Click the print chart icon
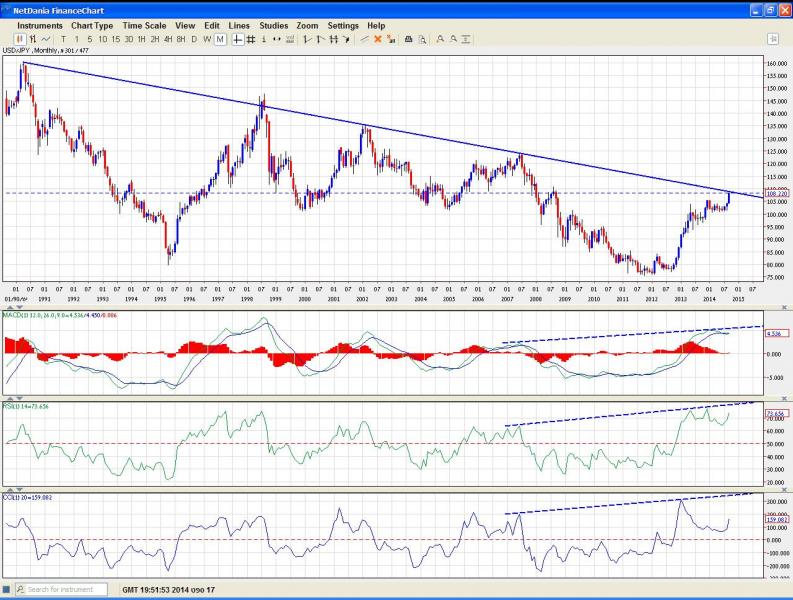Screen dimensions: 793x600 409,39
